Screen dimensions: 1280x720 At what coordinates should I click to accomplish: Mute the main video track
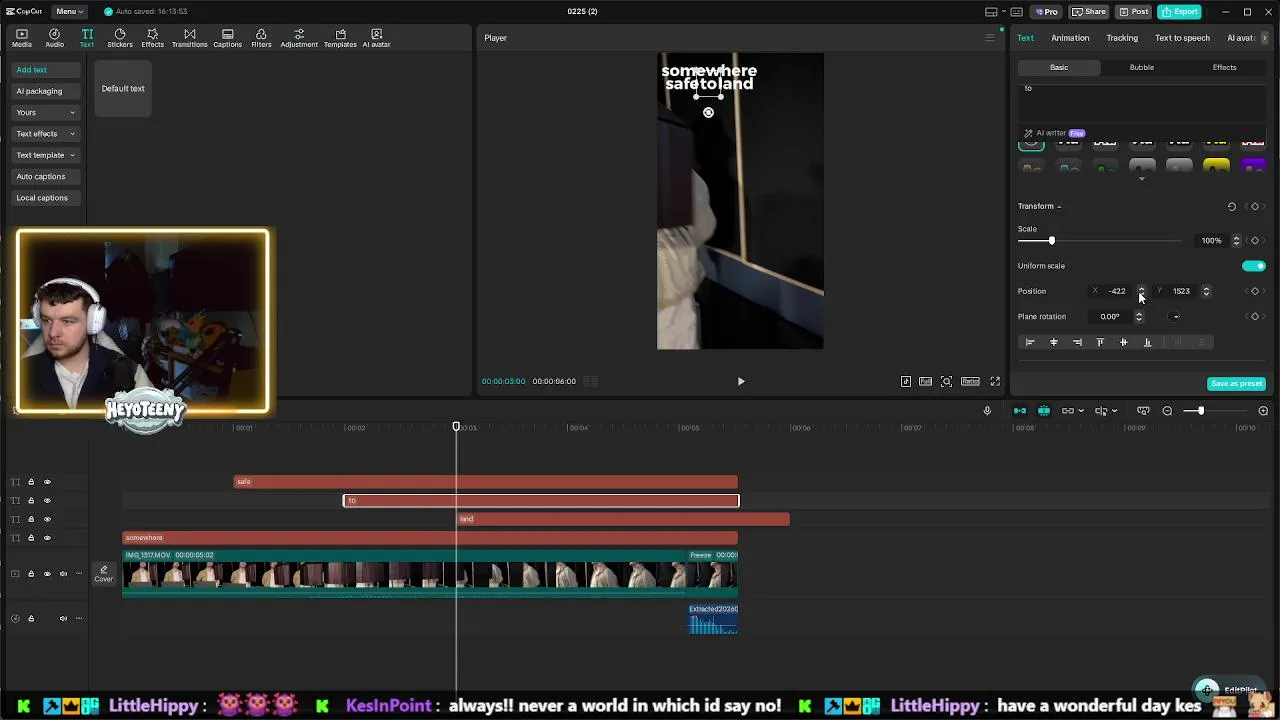pyautogui.click(x=63, y=574)
